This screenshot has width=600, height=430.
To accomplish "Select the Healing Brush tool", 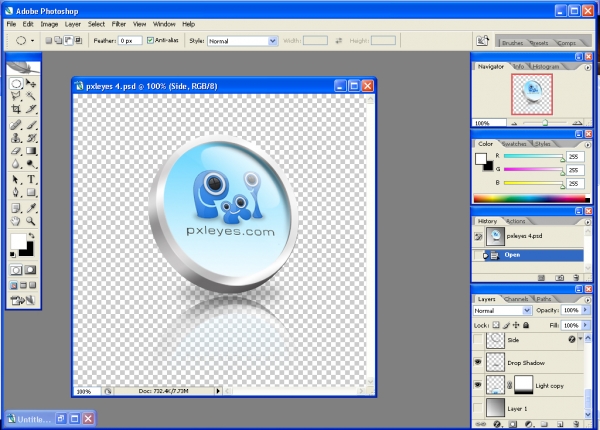I will click(x=16, y=125).
